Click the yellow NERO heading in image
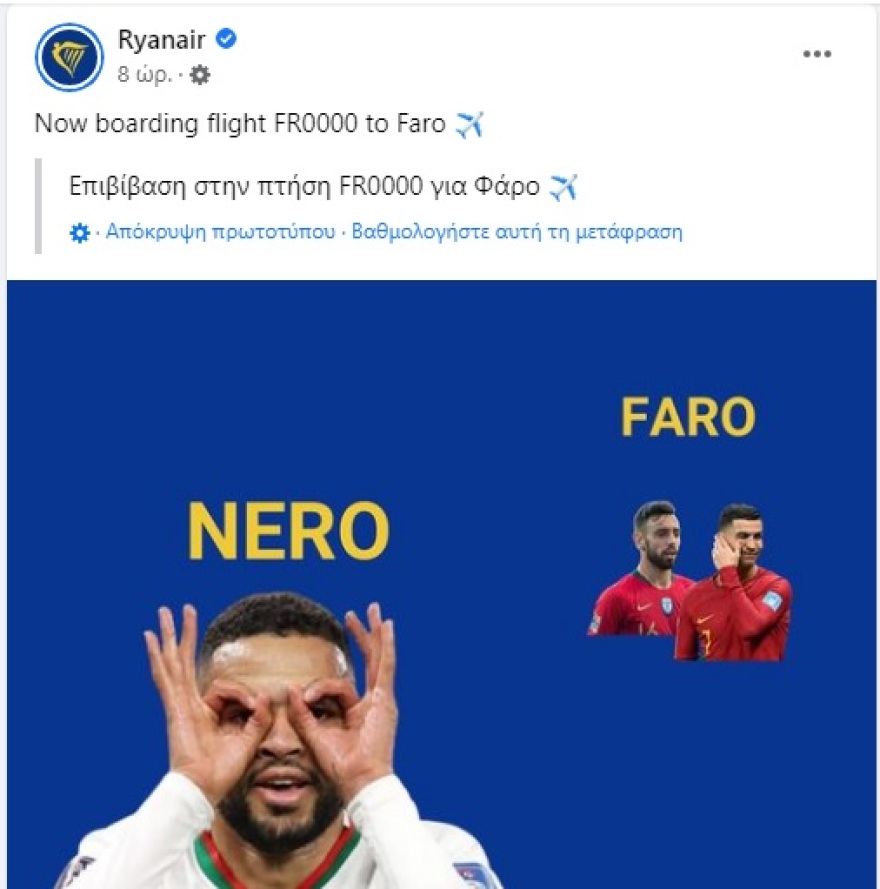880x889 pixels. [289, 531]
